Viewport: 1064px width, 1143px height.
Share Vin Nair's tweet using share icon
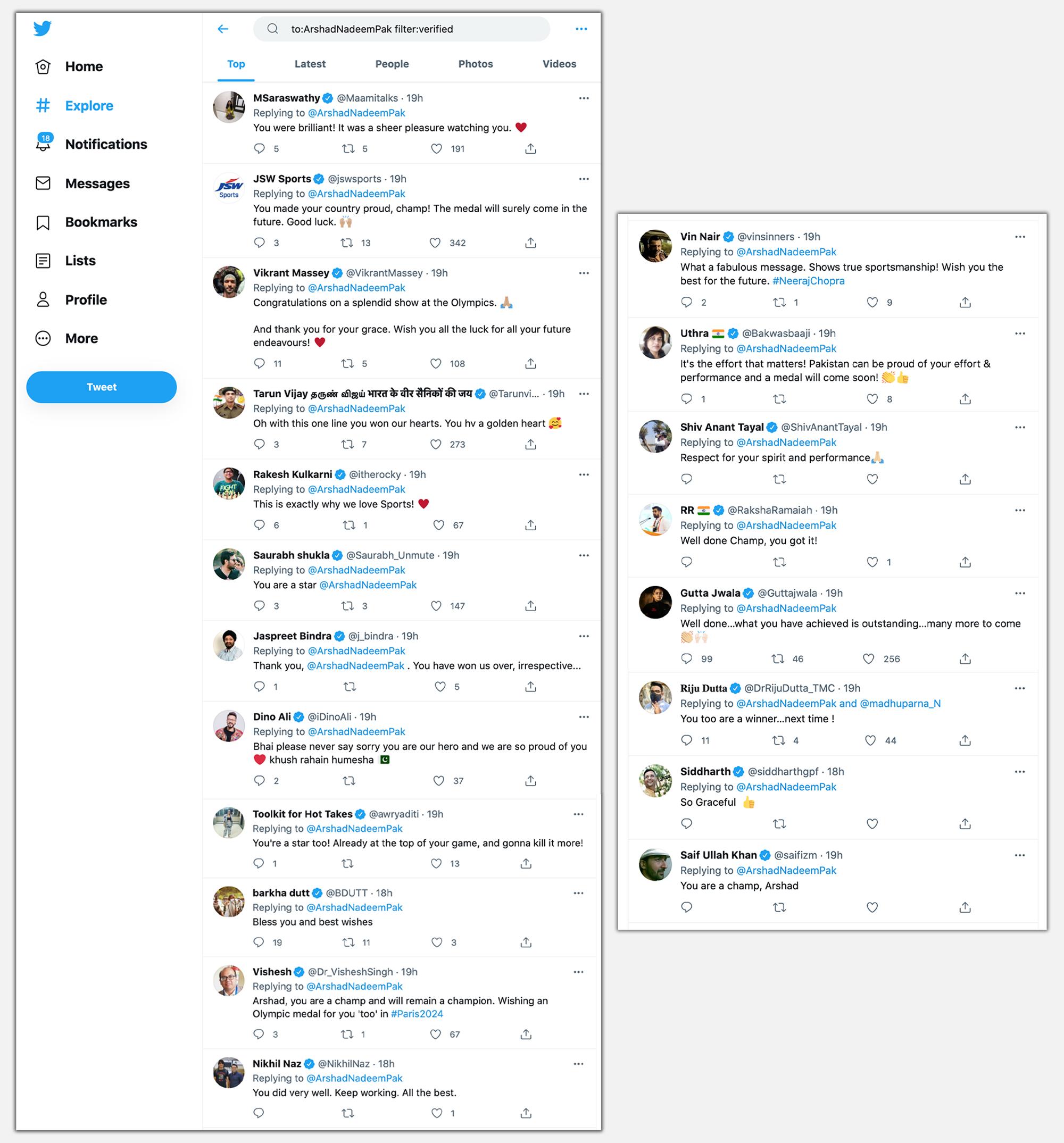point(965,303)
